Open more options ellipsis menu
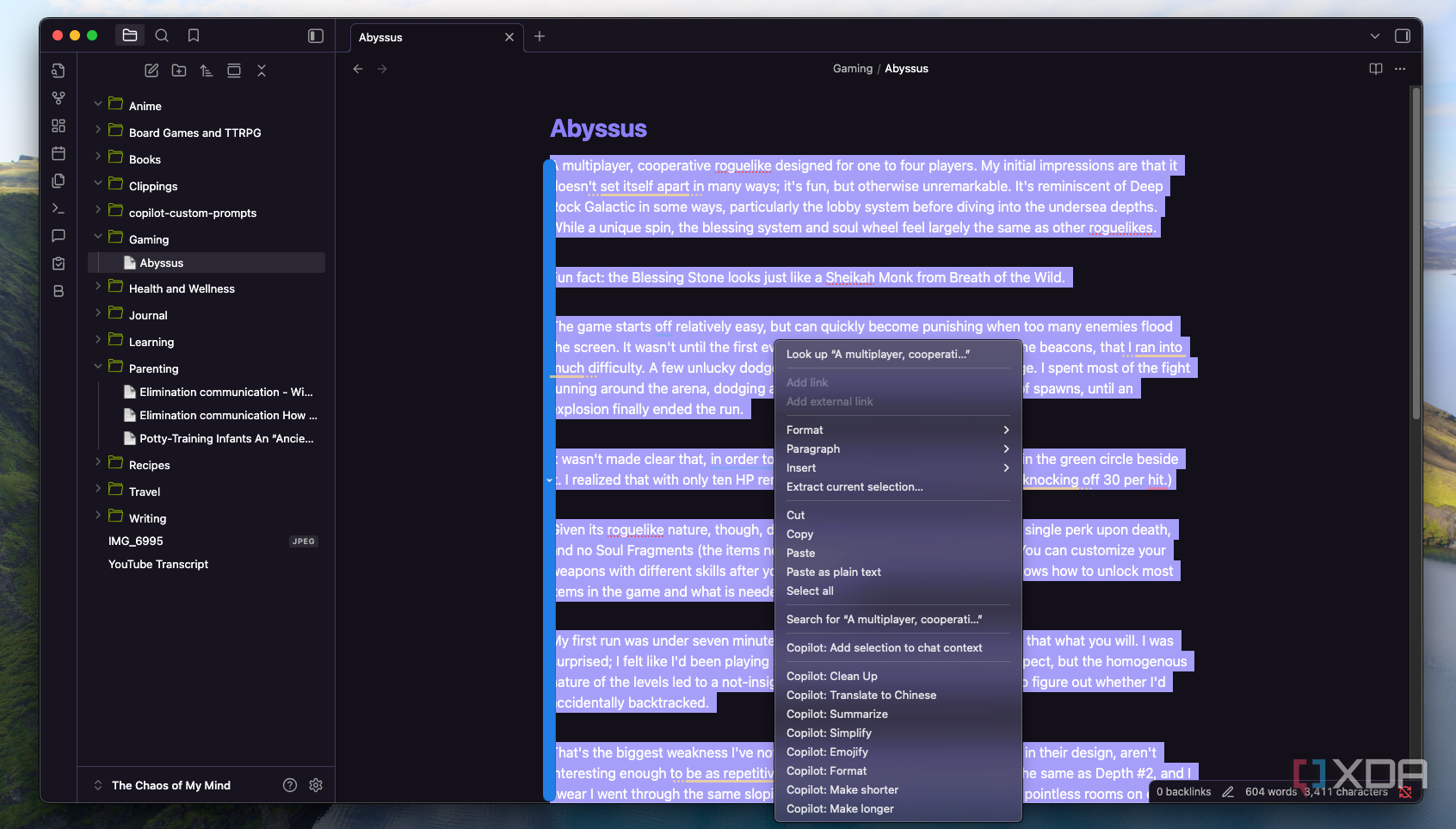The width and height of the screenshot is (1456, 829). 1400,69
